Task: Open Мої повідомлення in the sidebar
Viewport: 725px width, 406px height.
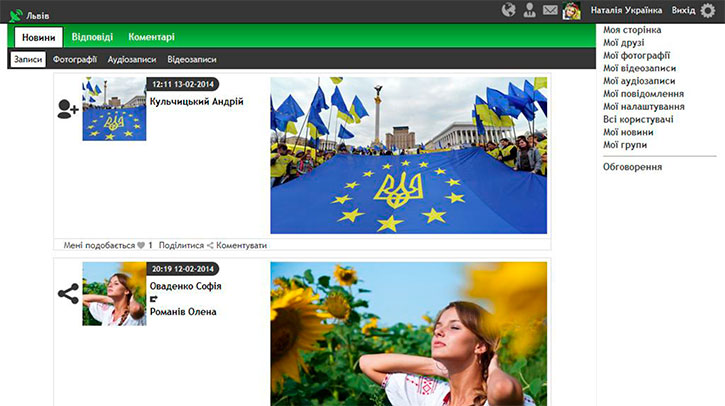Action: [x=643, y=94]
